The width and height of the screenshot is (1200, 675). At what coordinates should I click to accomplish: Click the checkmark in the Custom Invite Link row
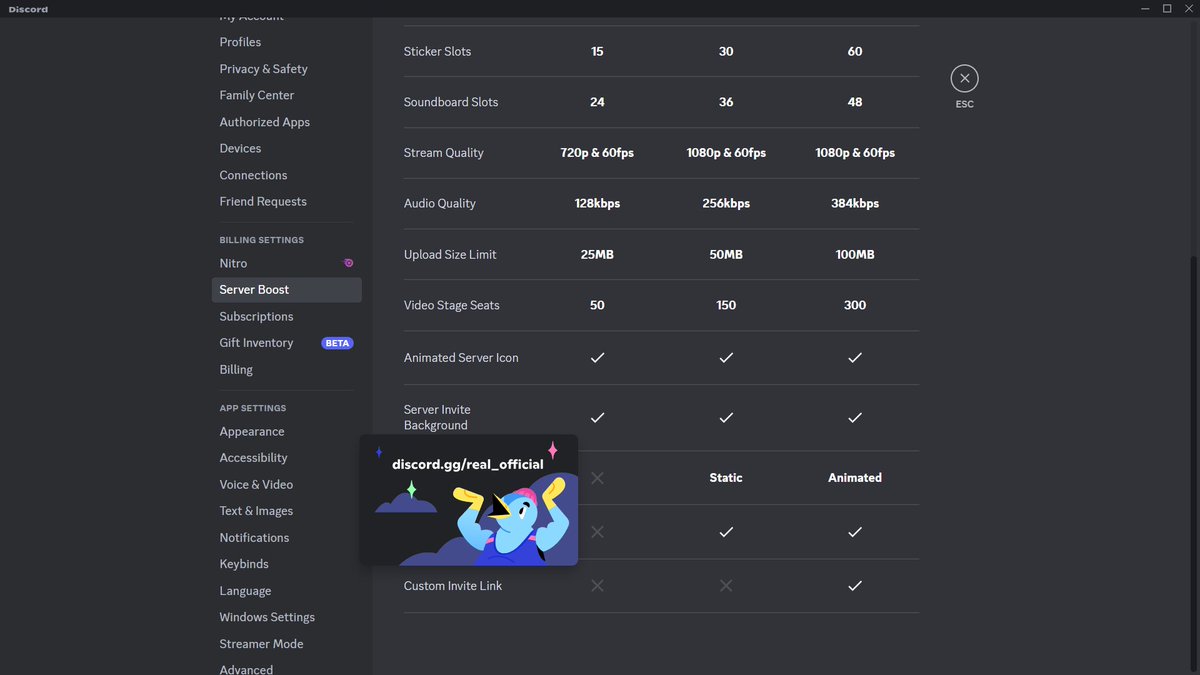coord(854,586)
